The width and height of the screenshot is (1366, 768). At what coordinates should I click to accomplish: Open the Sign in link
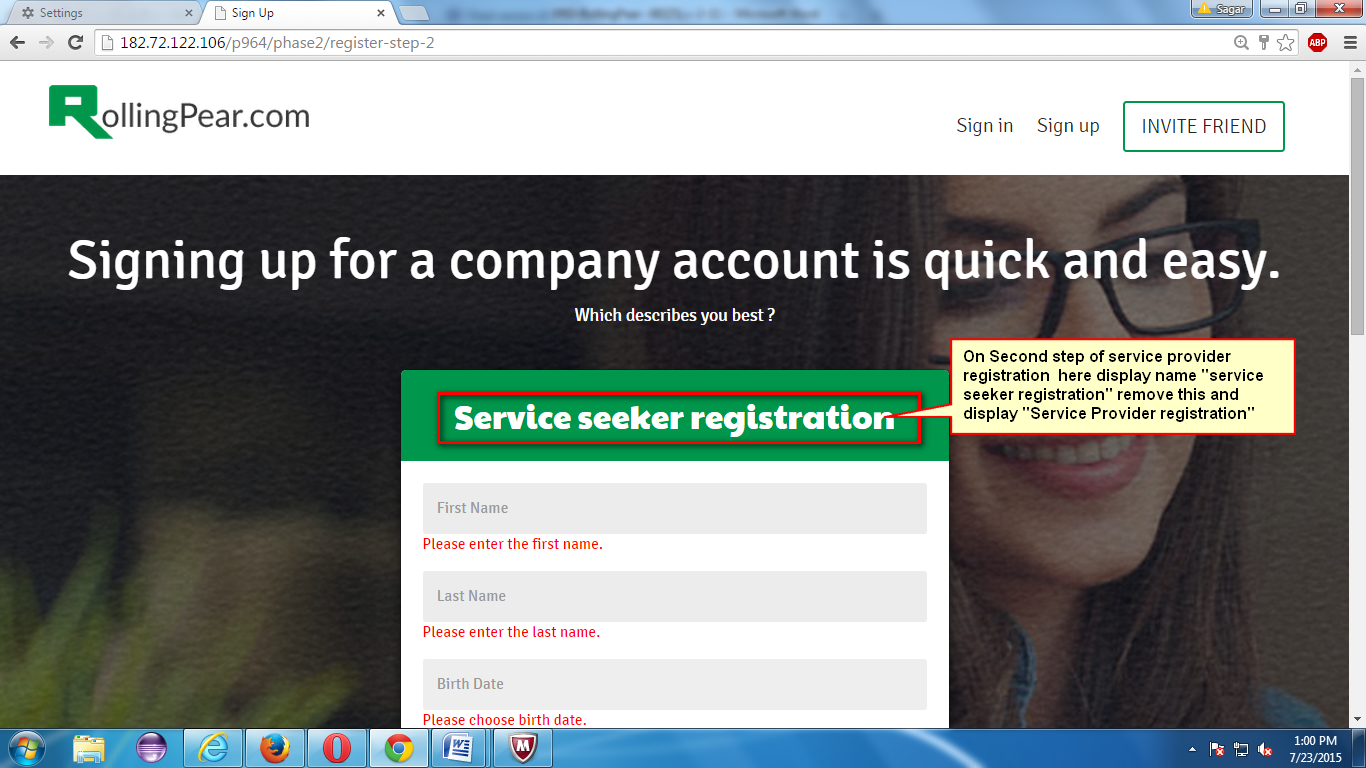985,126
